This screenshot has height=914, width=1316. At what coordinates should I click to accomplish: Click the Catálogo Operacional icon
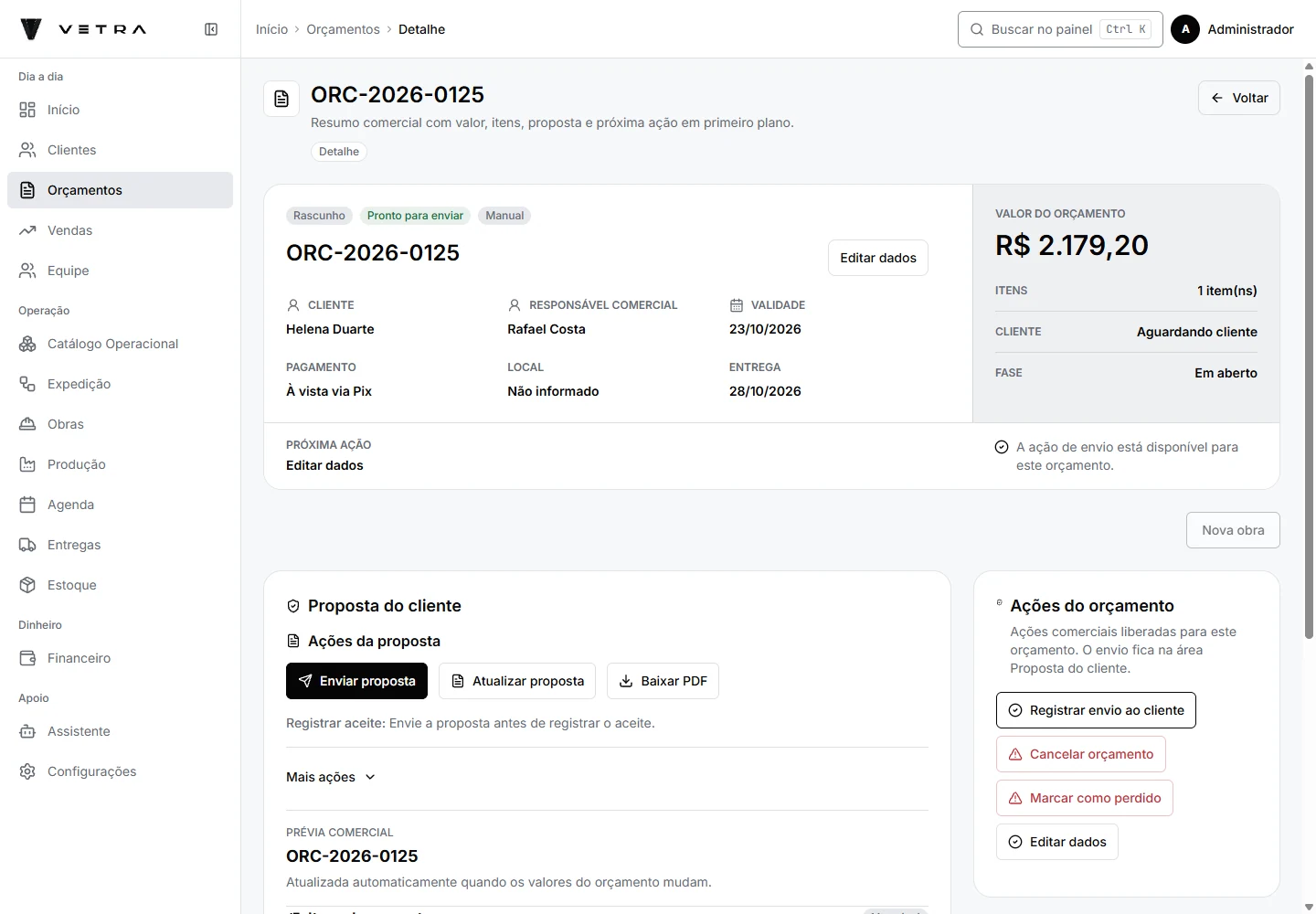coord(27,344)
